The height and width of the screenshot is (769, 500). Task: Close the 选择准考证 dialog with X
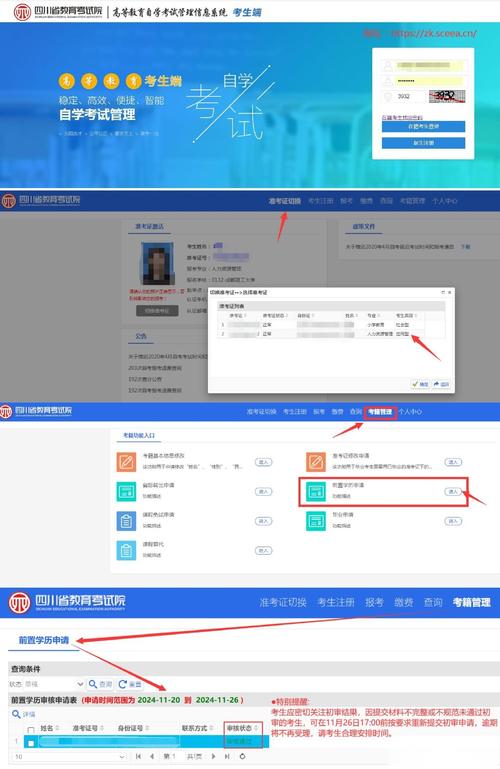[x=450, y=292]
